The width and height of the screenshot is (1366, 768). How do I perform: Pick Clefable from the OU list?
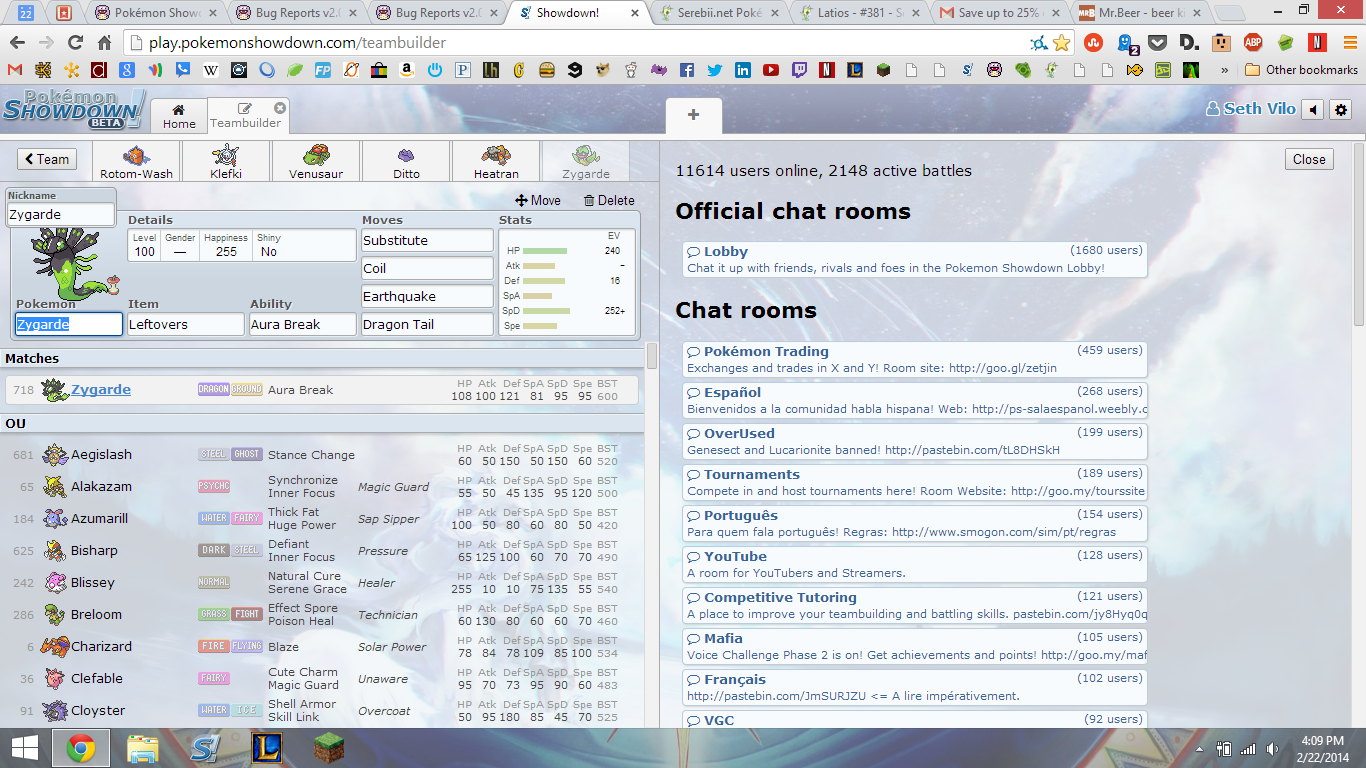pyautogui.click(x=322, y=678)
